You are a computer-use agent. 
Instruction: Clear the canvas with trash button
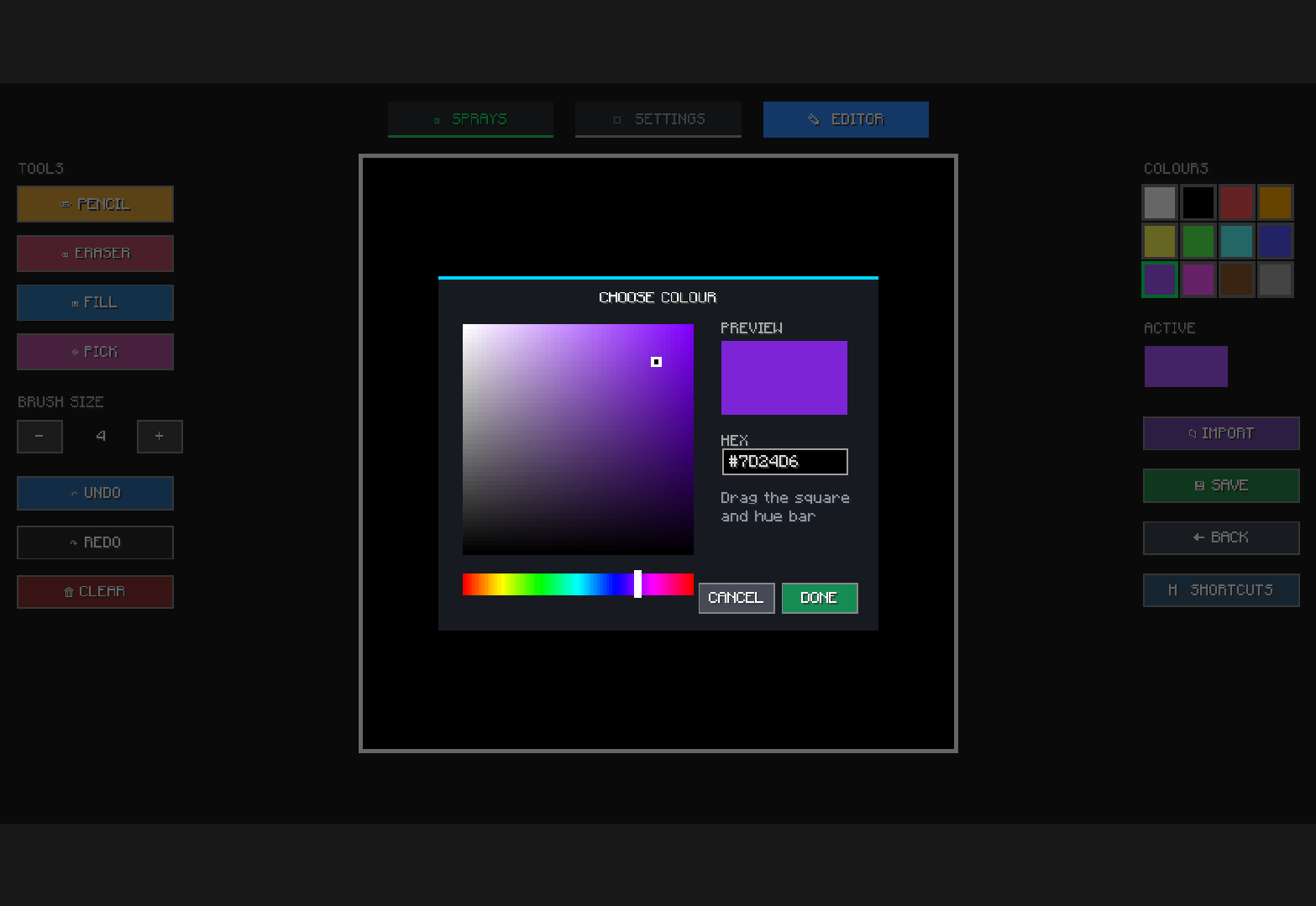(x=95, y=592)
